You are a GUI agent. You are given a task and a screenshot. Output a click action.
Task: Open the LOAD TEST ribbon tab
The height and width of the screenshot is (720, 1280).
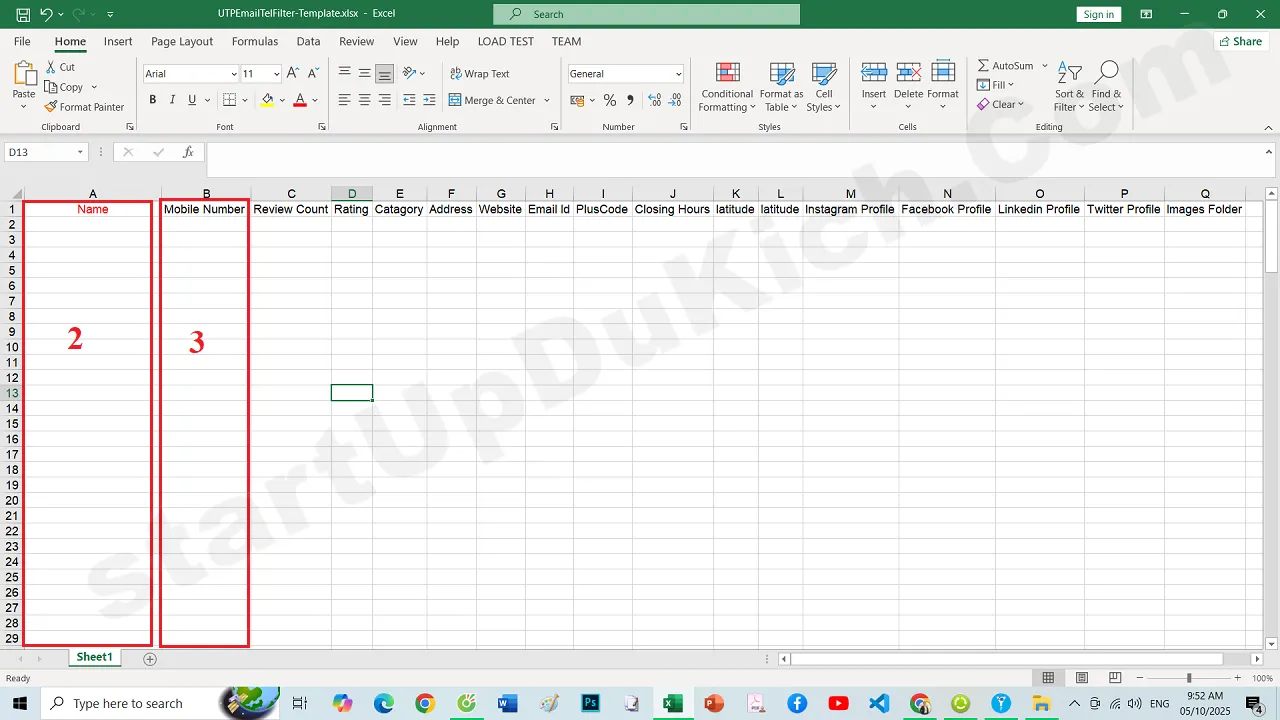pos(505,41)
